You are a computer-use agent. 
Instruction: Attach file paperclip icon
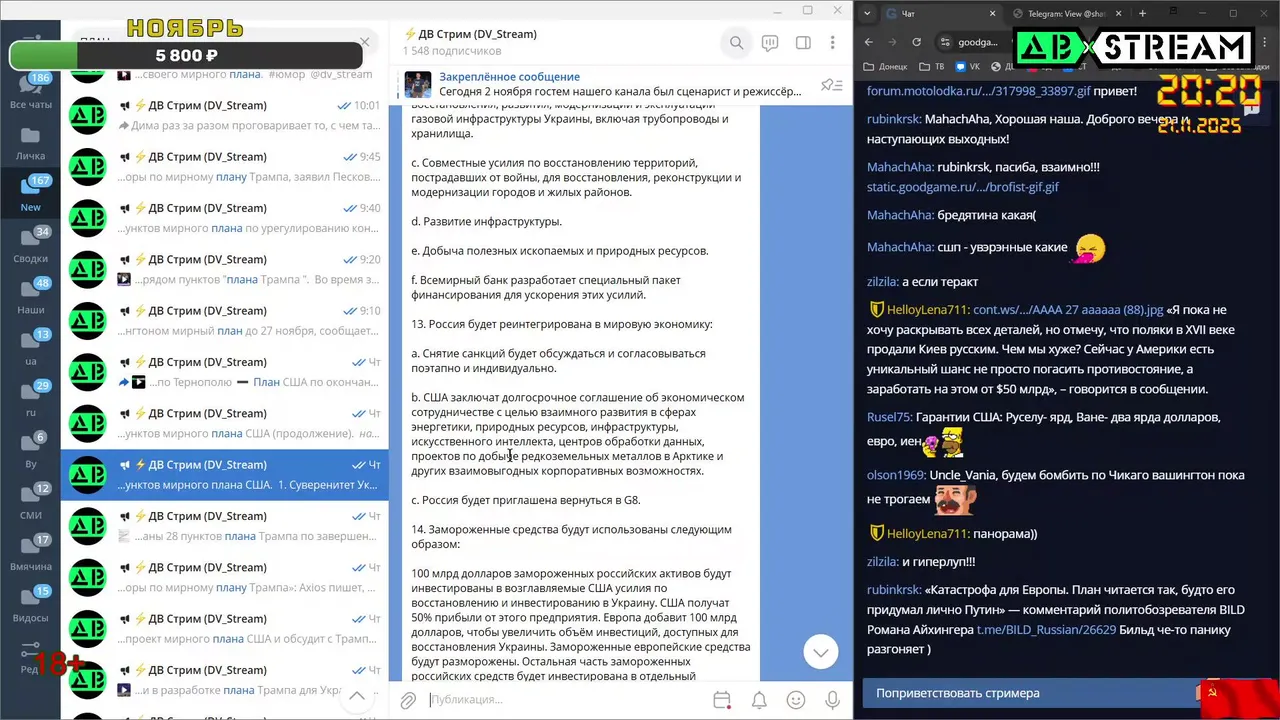pos(408,700)
